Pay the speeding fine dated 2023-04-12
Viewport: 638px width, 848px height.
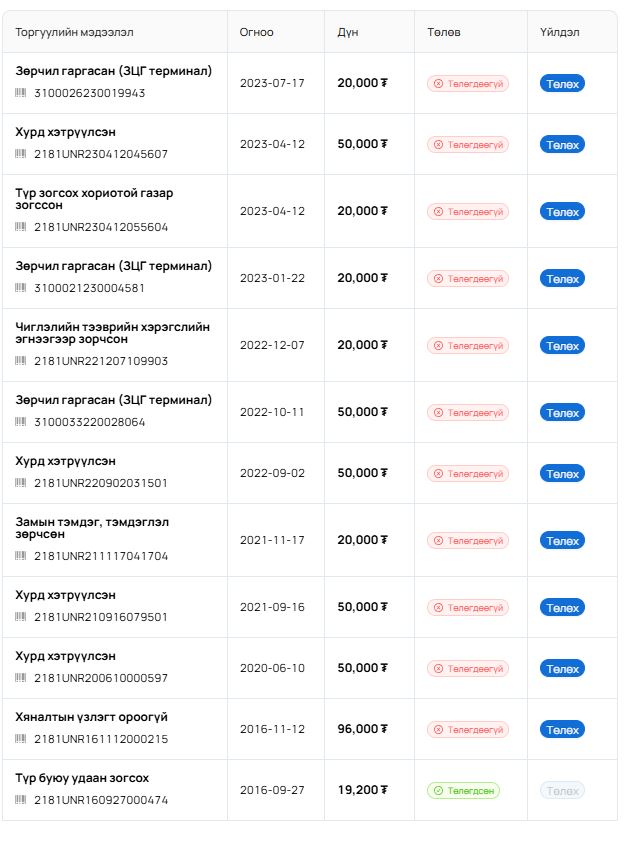pyautogui.click(x=562, y=144)
